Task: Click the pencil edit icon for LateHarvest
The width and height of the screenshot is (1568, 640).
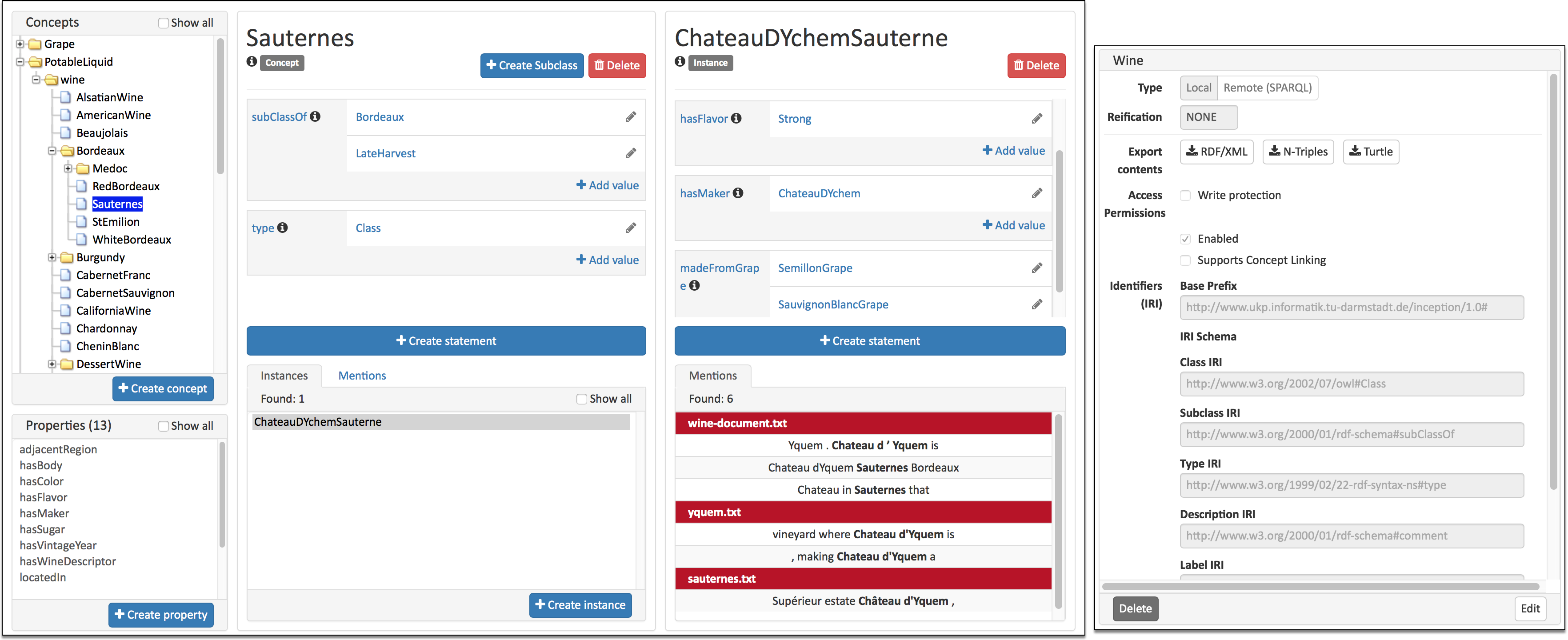Action: (631, 153)
